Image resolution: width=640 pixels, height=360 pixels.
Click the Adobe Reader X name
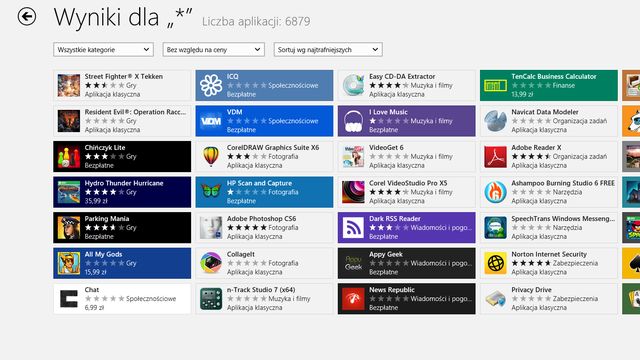536,147
